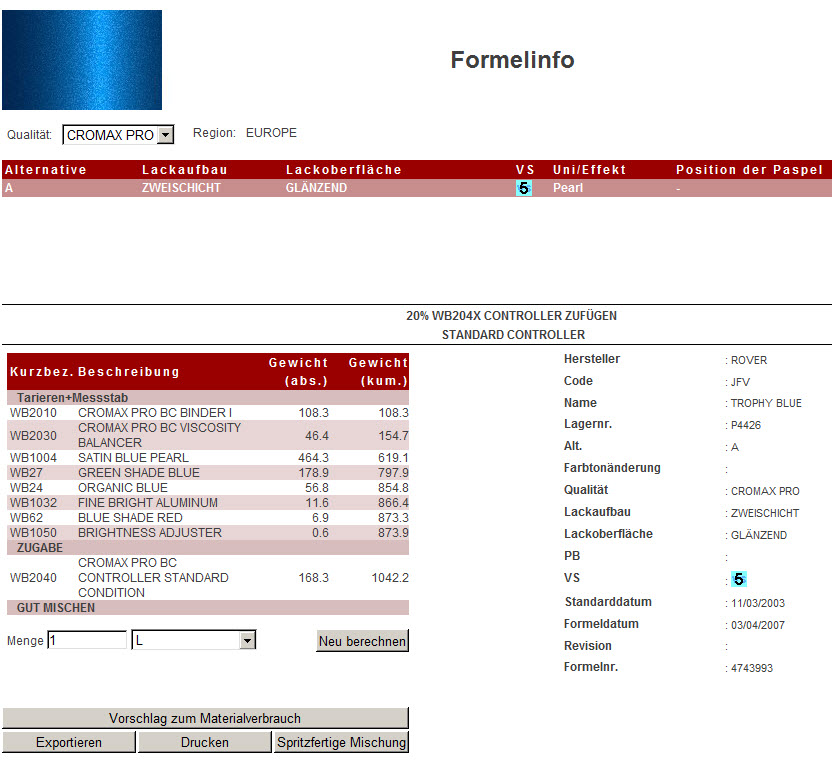Click the Gewicht (kum.) column header
832x766 pixels.
377,371
